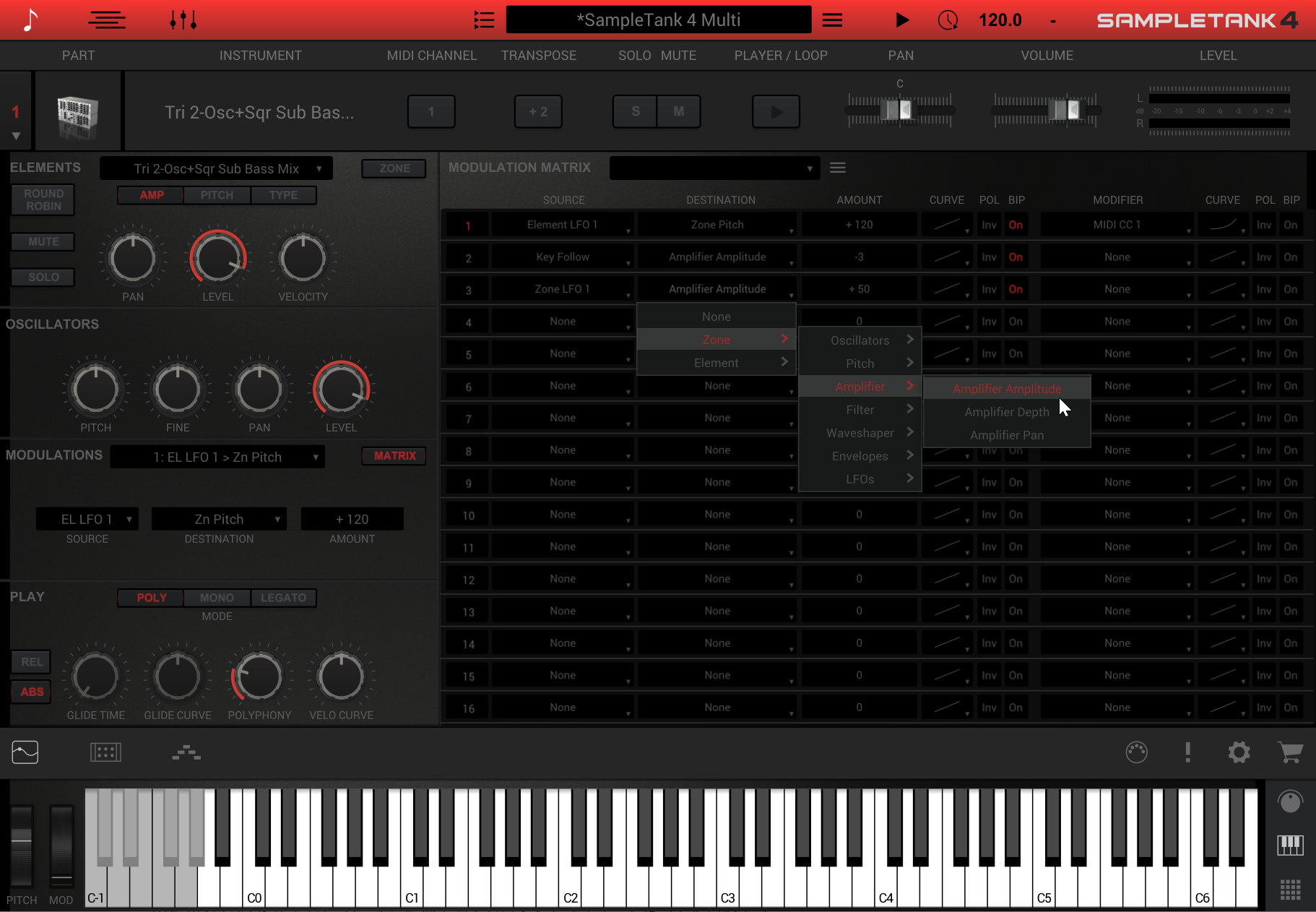The image size is (1316, 912).
Task: Expand the part 1 selector arrow
Action: click(x=16, y=136)
